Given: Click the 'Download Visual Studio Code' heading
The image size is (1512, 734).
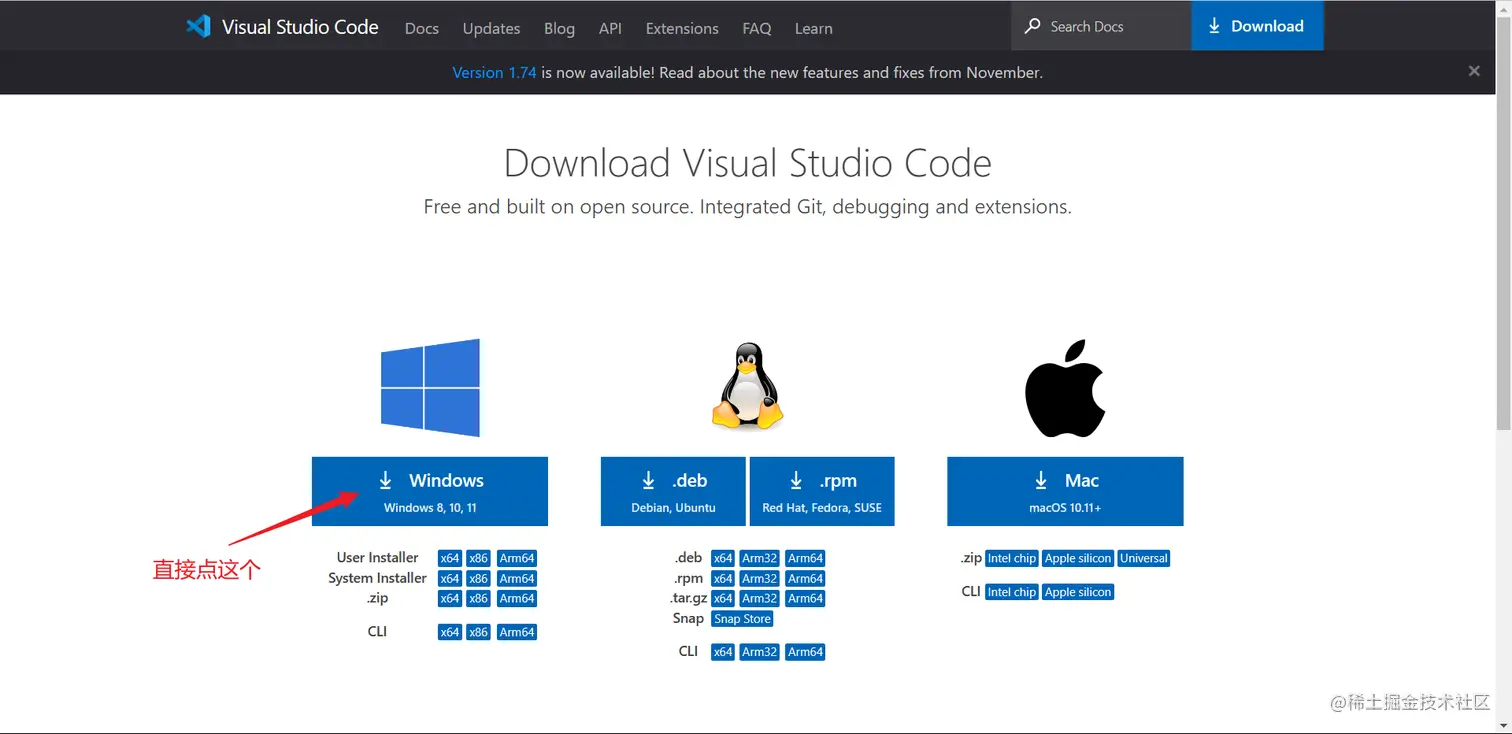Looking at the screenshot, I should click(x=748, y=163).
